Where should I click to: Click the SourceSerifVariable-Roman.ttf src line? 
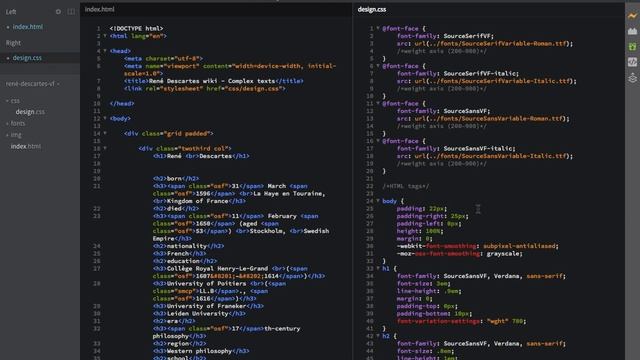tap(485, 44)
